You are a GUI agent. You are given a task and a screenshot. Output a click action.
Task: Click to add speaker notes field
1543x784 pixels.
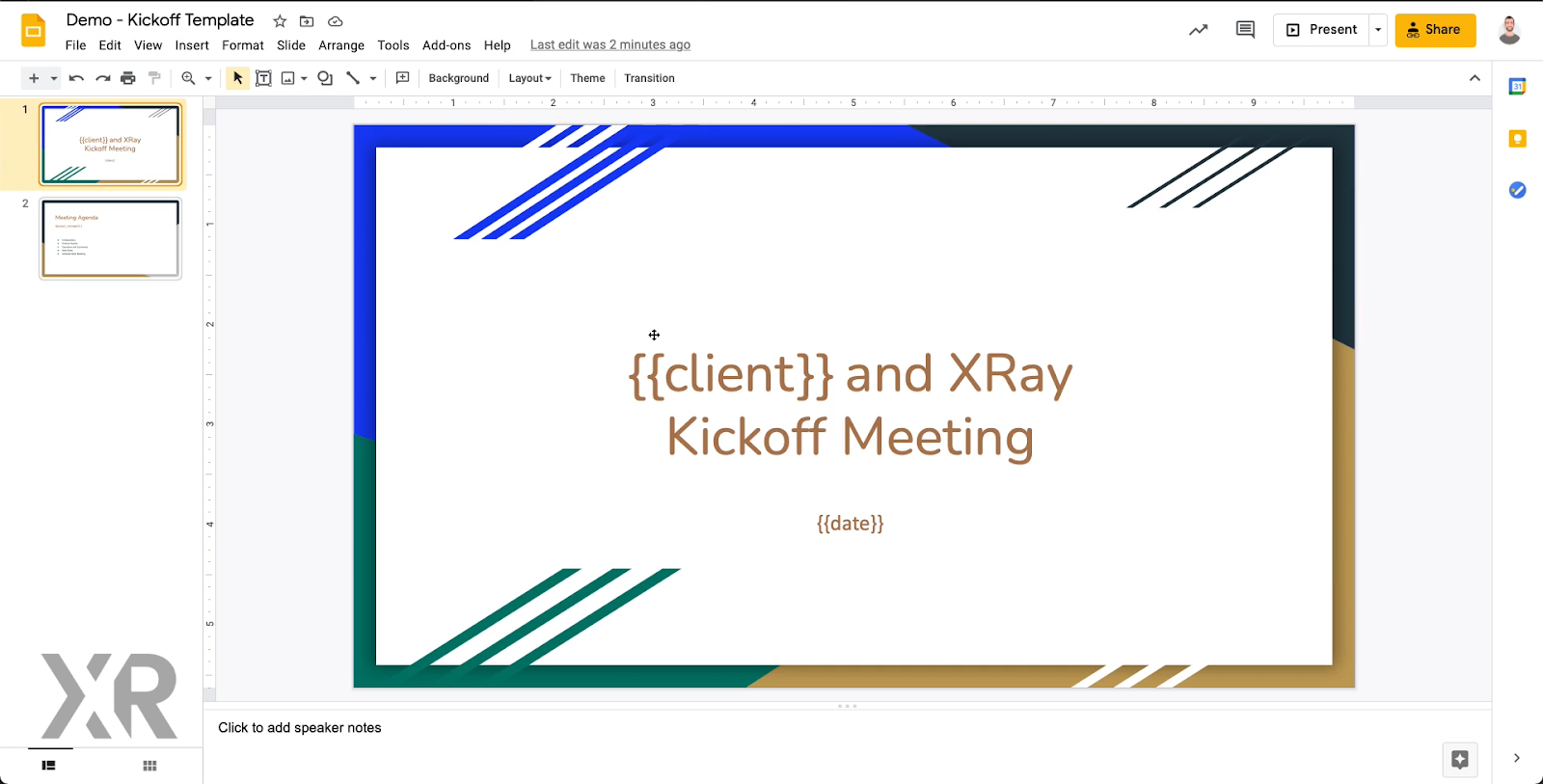coord(300,728)
